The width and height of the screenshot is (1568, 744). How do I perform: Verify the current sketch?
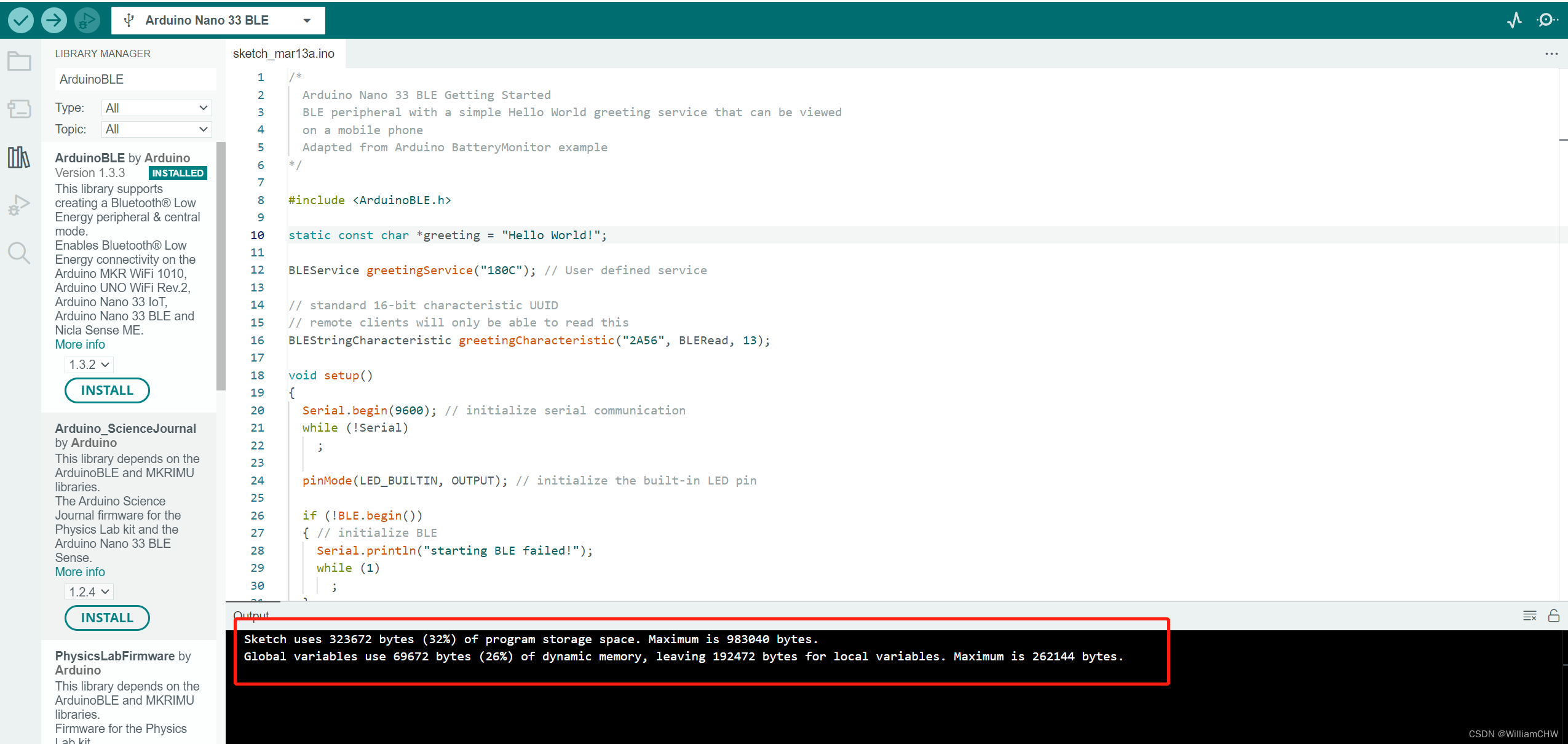[x=20, y=20]
